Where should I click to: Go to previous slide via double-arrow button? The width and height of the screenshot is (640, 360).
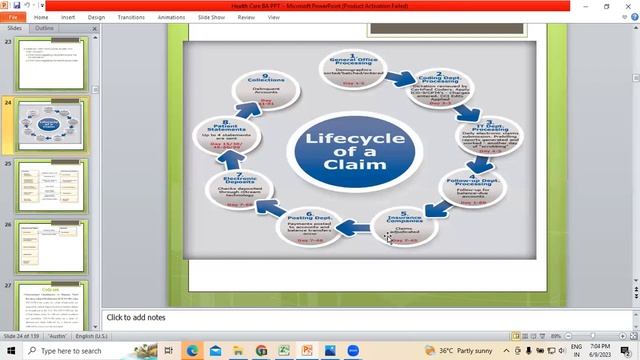636,289
